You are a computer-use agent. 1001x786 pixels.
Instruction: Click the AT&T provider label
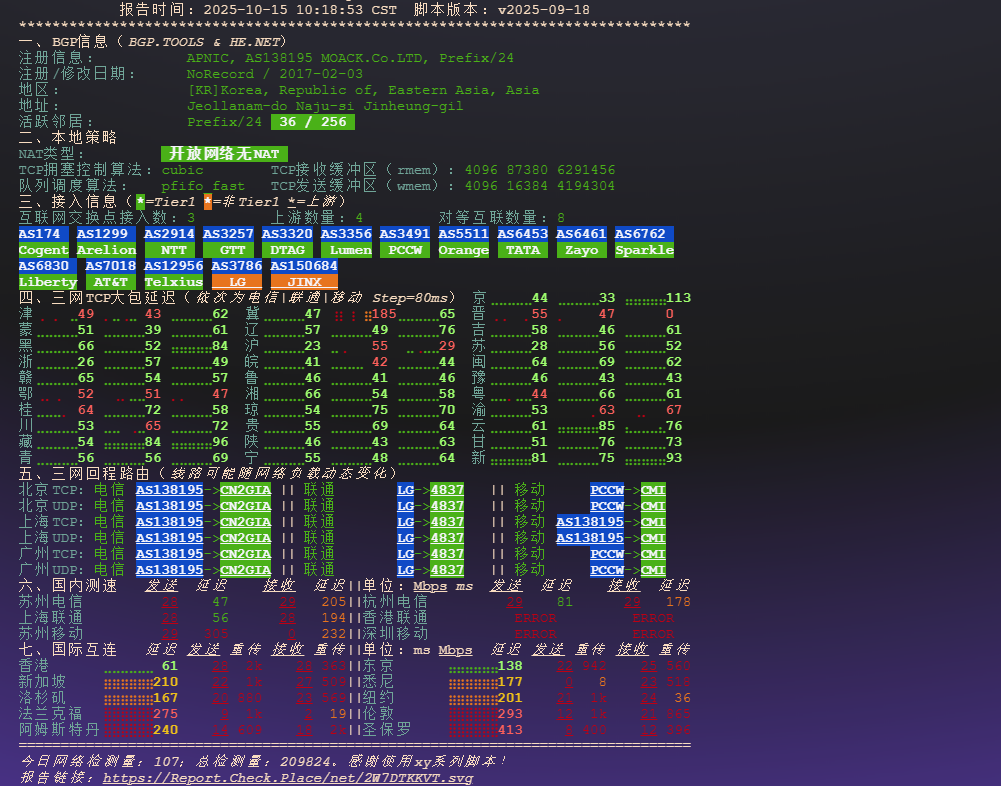coord(110,282)
